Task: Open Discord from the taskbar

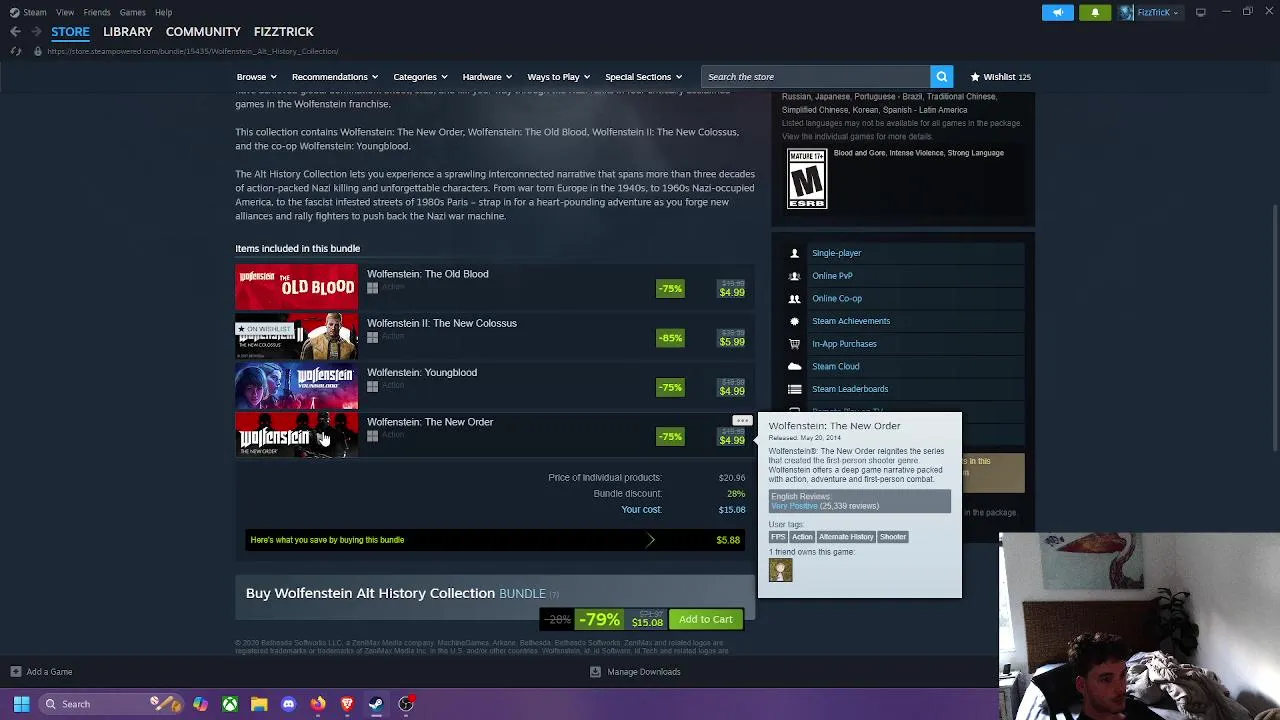Action: click(x=288, y=704)
